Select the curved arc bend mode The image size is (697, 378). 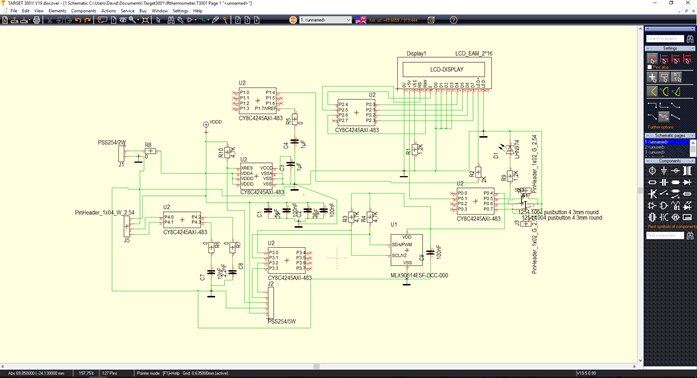(x=665, y=91)
